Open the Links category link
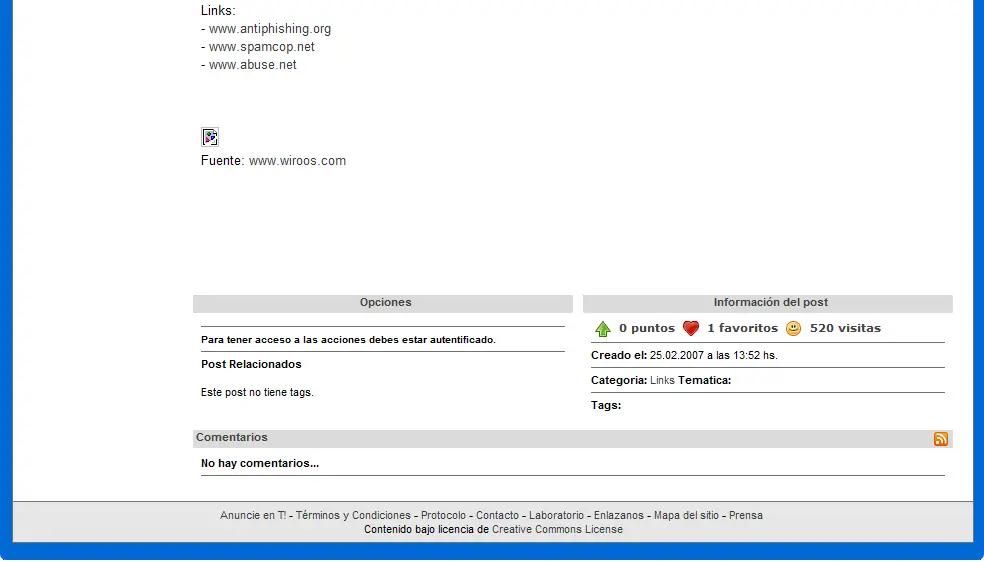984x562 pixels. point(662,380)
